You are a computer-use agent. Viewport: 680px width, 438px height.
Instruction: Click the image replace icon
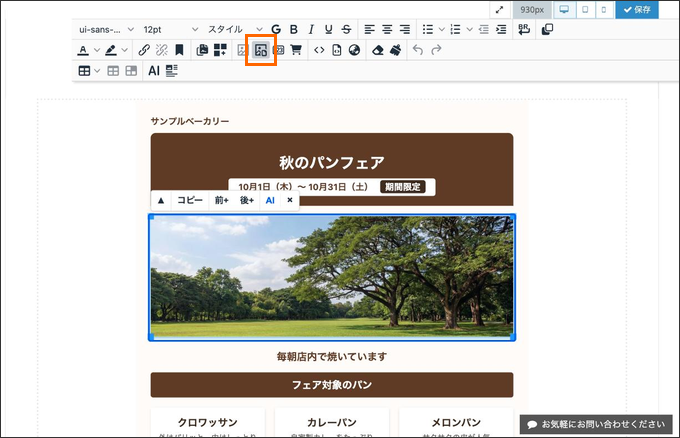pos(261,50)
